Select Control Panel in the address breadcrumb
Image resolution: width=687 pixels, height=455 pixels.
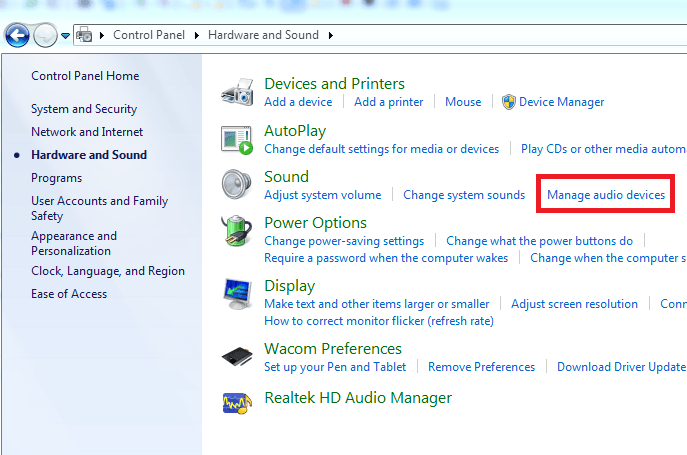149,35
